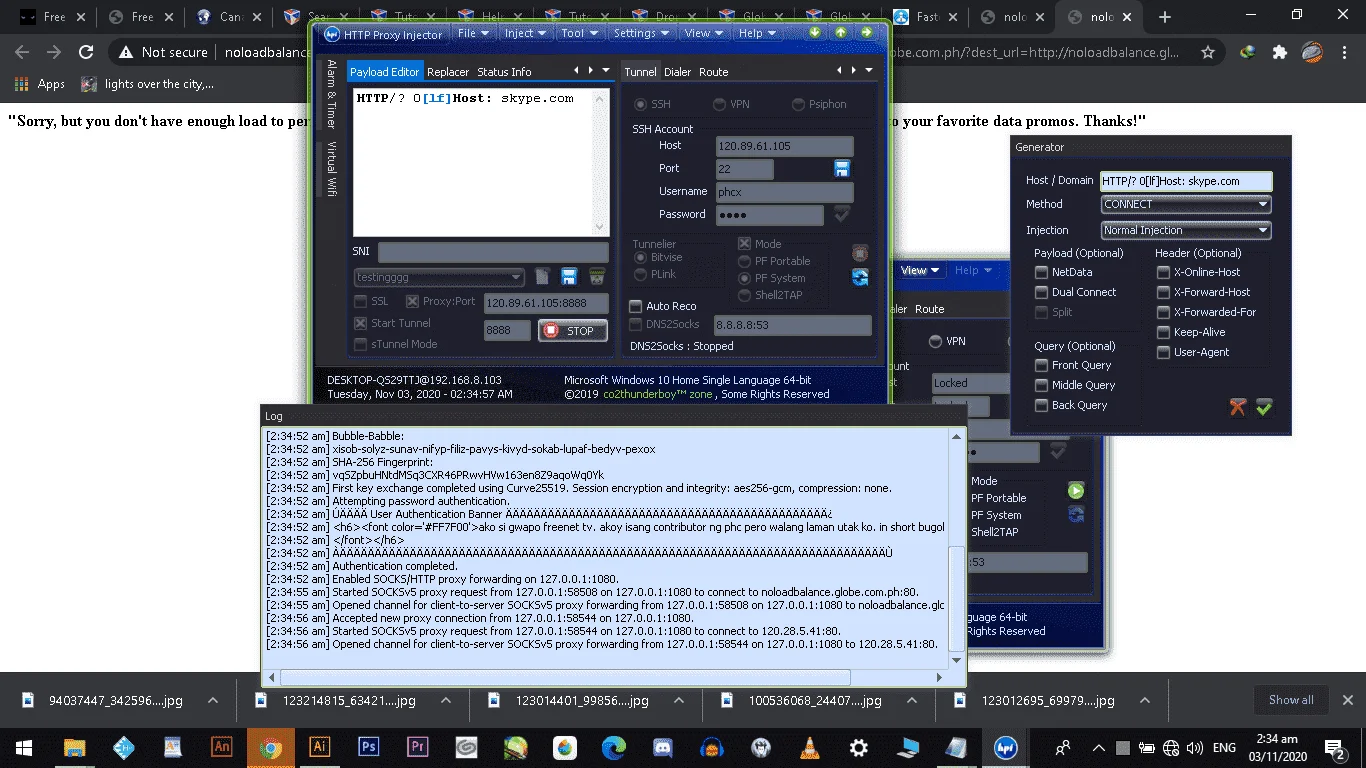
Task: Open the Route tab in front injector
Action: pos(713,72)
